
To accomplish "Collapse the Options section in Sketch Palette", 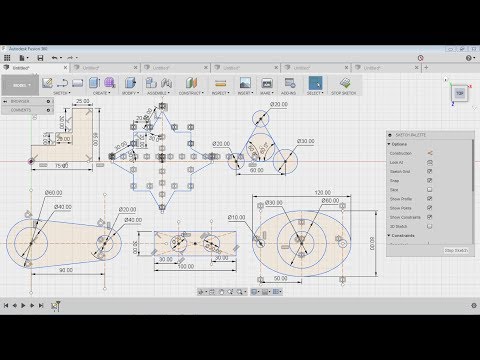I will [389, 144].
